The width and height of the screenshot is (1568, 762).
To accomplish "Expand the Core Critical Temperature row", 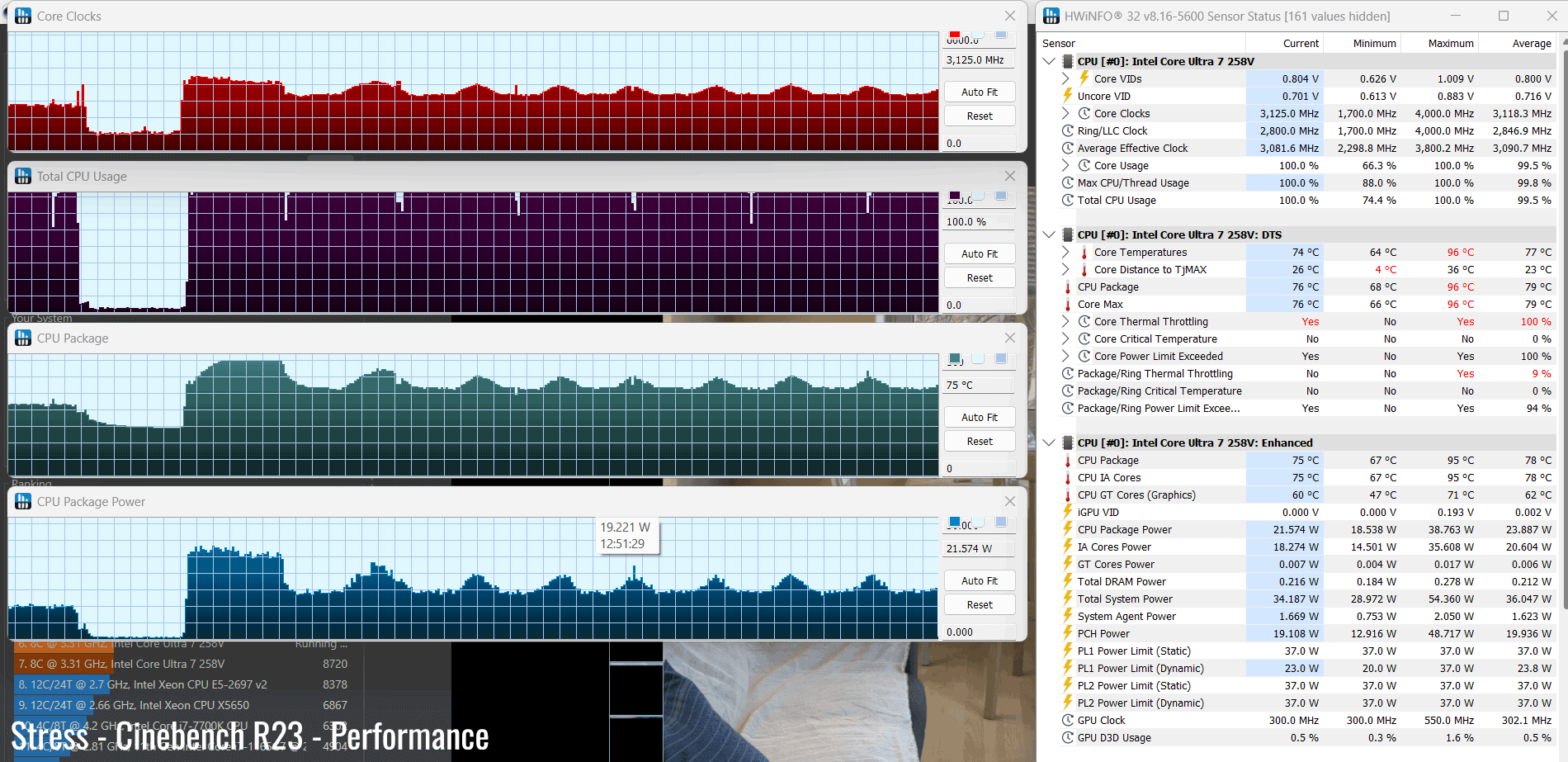I will coord(1065,338).
